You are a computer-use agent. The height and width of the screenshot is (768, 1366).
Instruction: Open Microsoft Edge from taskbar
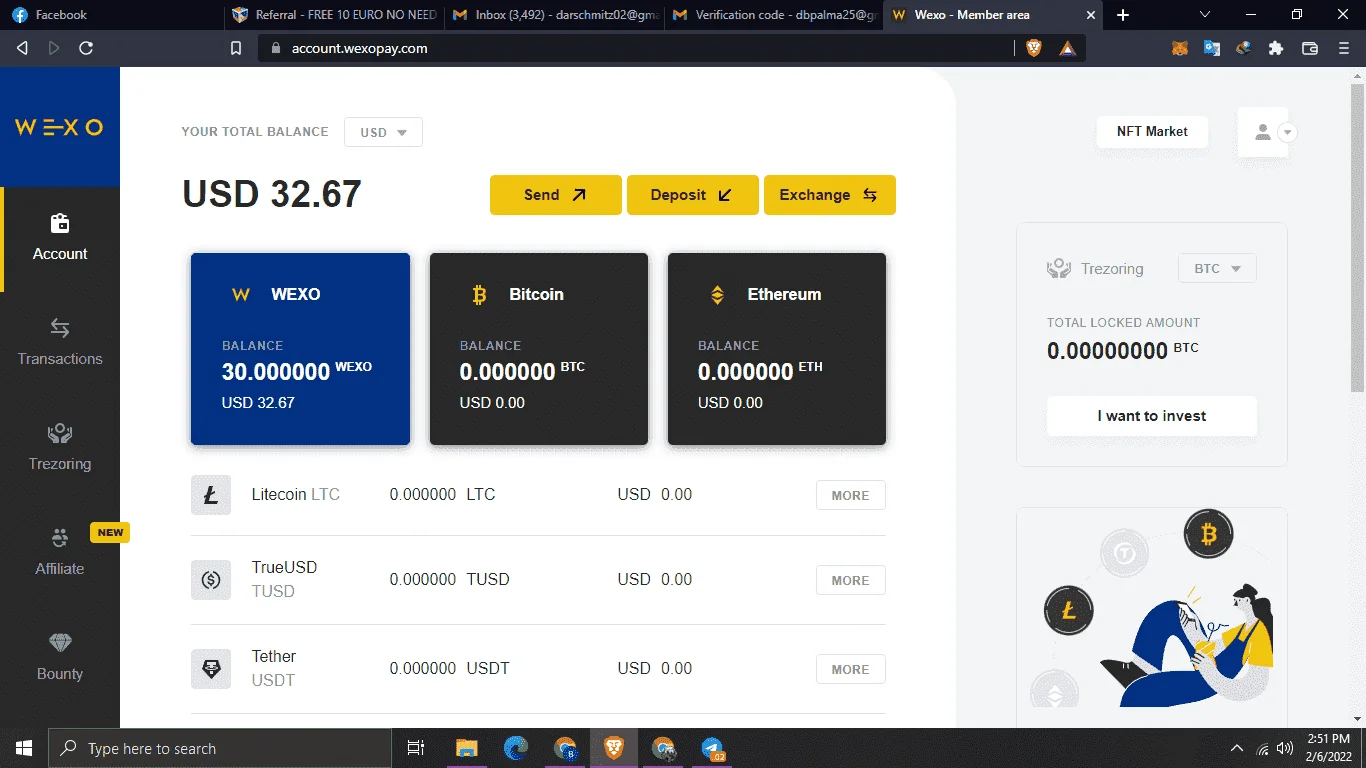point(516,748)
